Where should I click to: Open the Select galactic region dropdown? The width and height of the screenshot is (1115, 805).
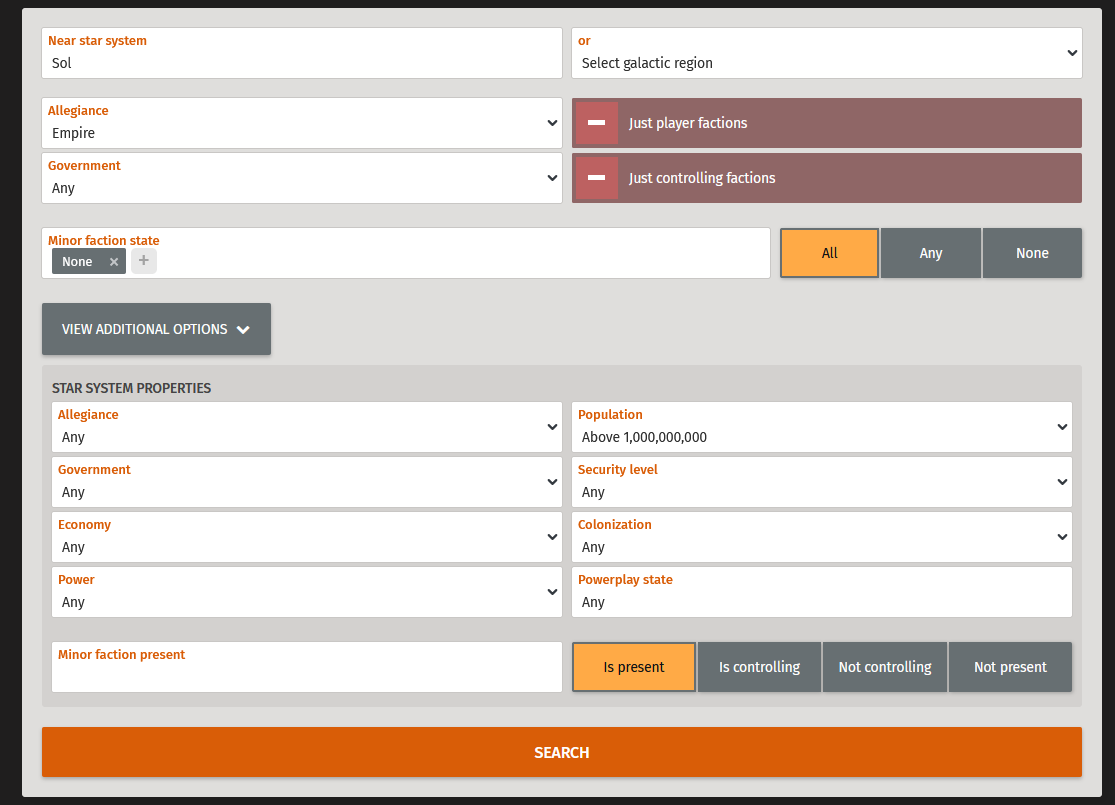[x=826, y=53]
